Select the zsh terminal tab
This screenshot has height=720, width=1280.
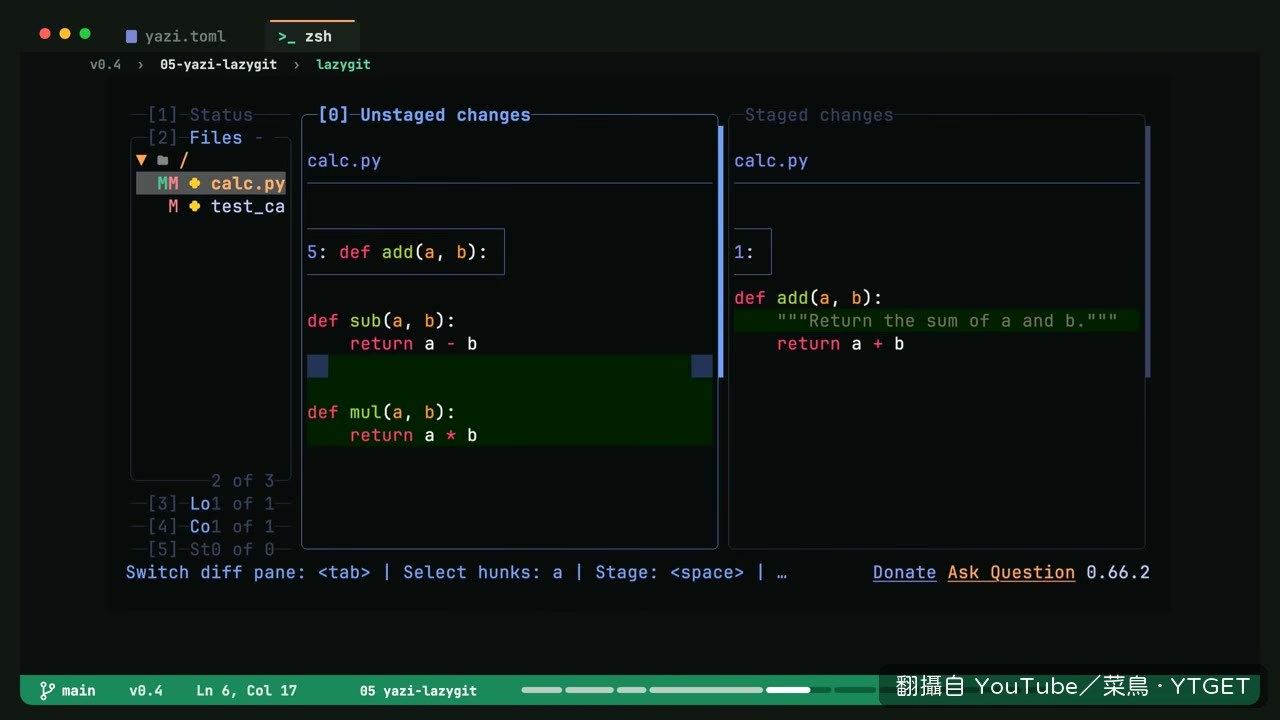tap(312, 37)
